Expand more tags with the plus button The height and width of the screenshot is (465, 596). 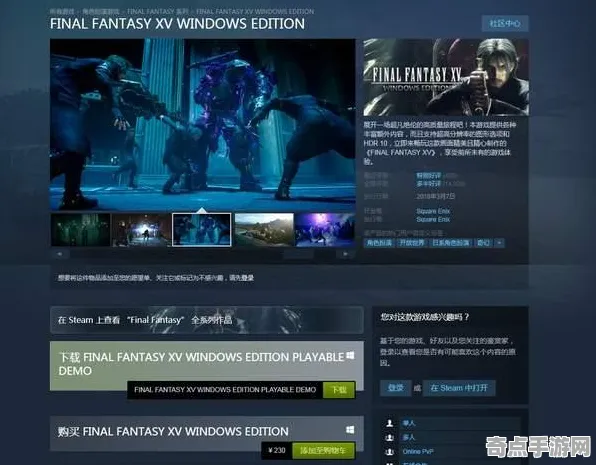(499, 243)
